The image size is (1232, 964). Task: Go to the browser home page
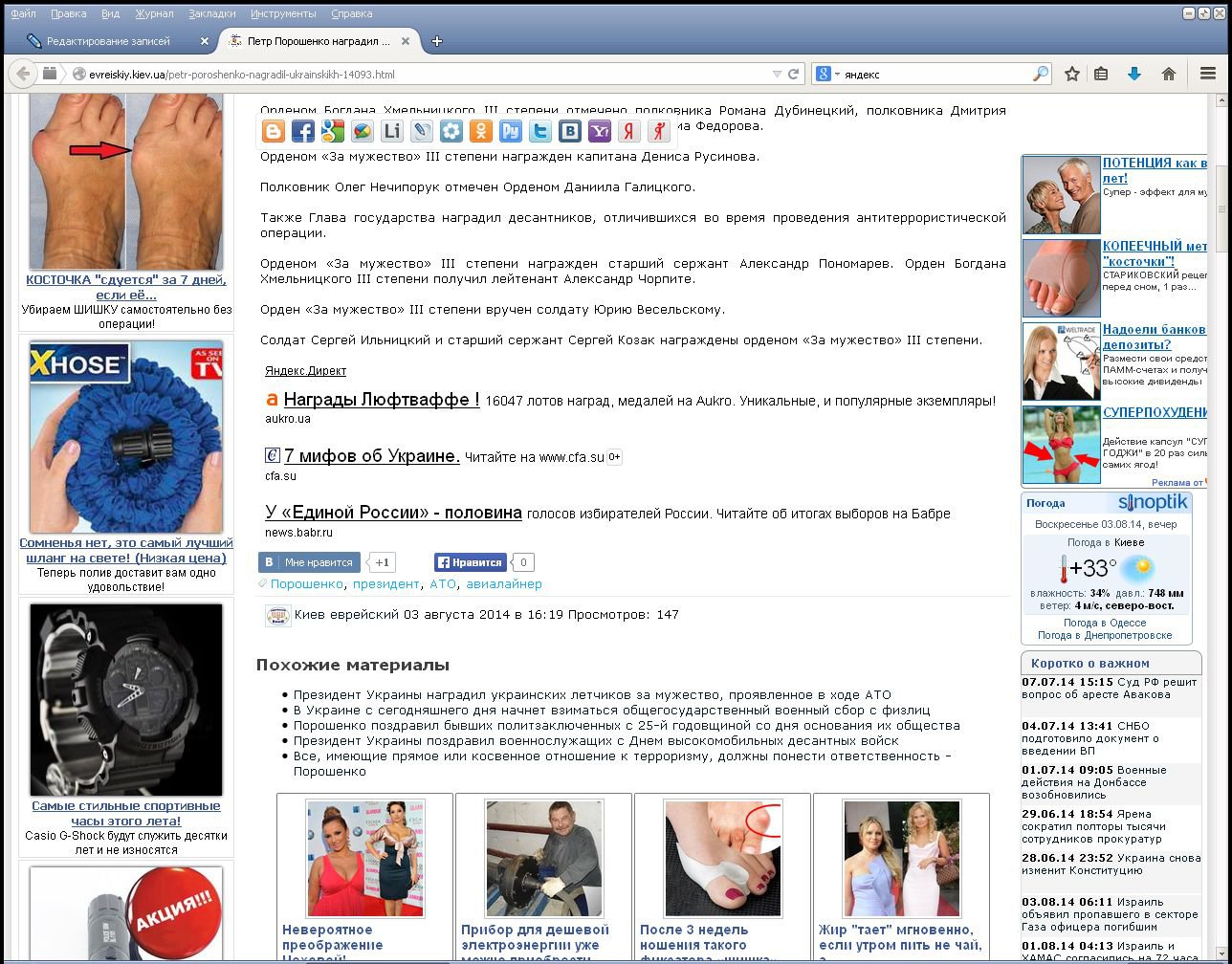coord(1168,74)
